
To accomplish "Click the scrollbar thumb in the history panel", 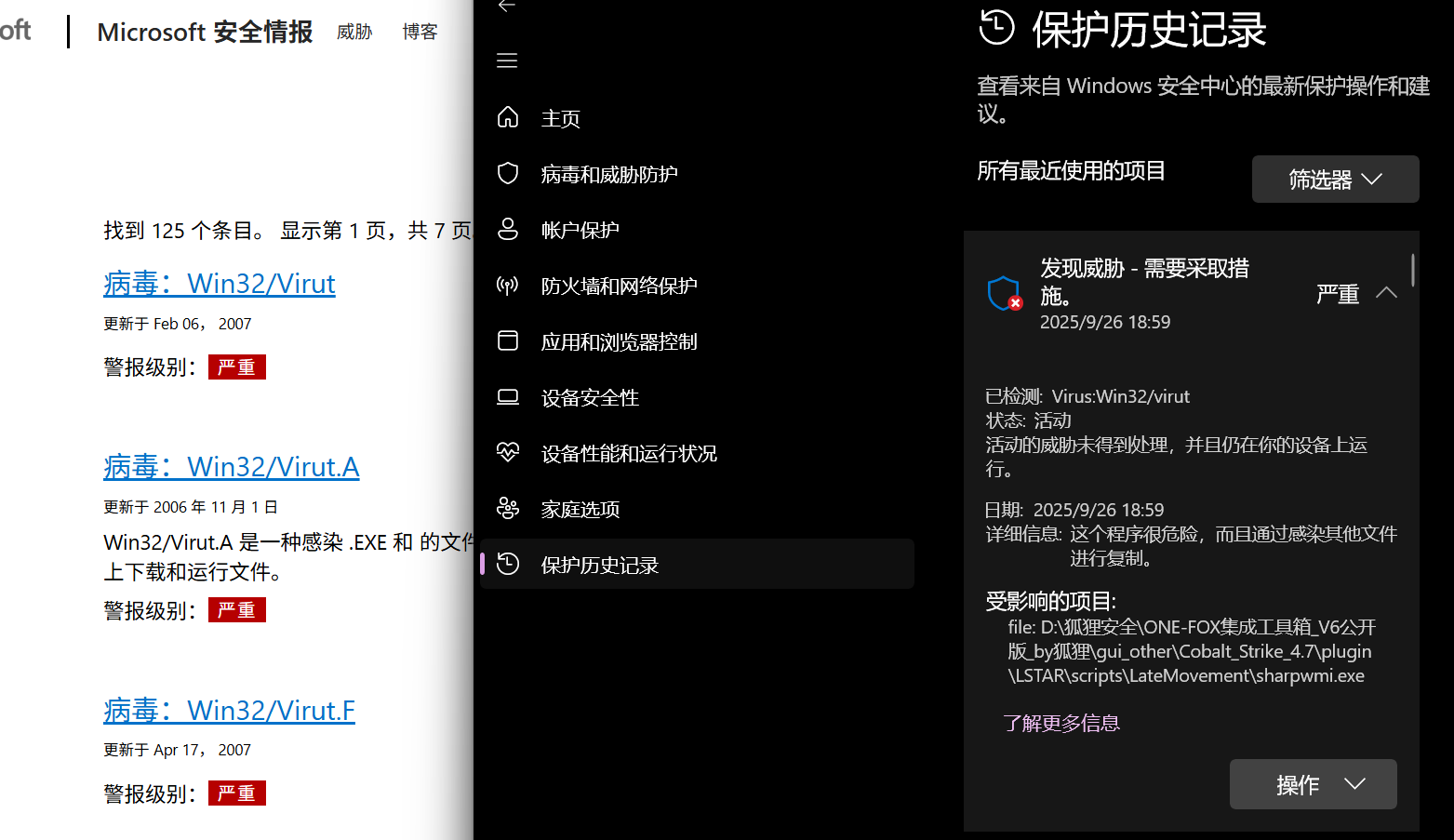I will coord(1412,270).
